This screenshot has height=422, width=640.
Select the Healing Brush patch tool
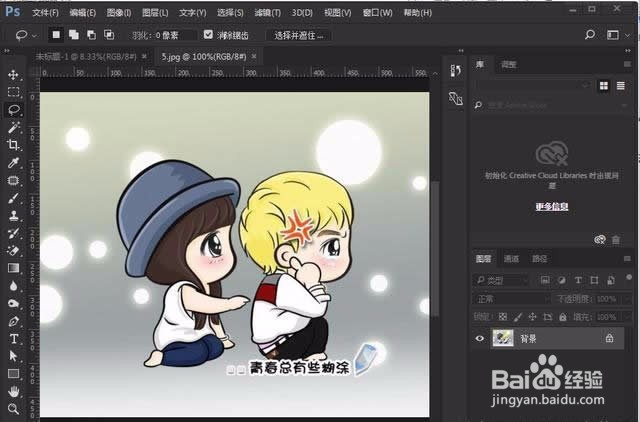coord(13,180)
